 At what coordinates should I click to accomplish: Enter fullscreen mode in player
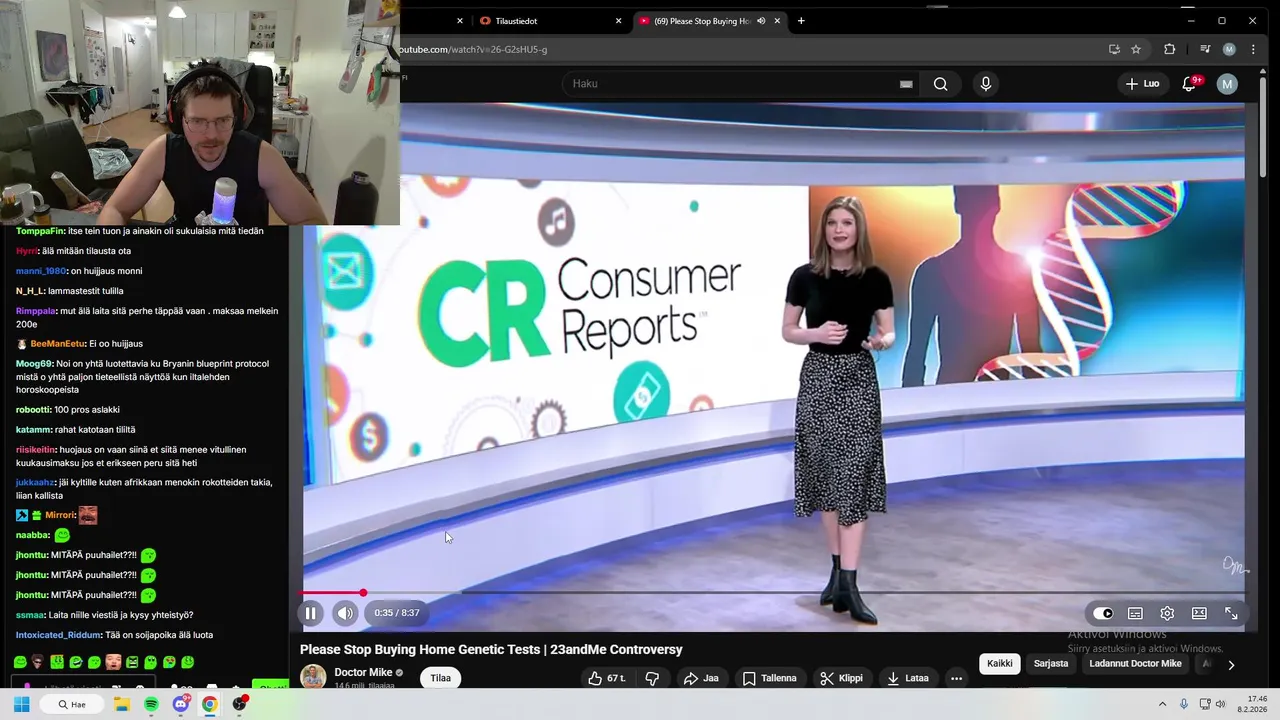tap(1231, 613)
